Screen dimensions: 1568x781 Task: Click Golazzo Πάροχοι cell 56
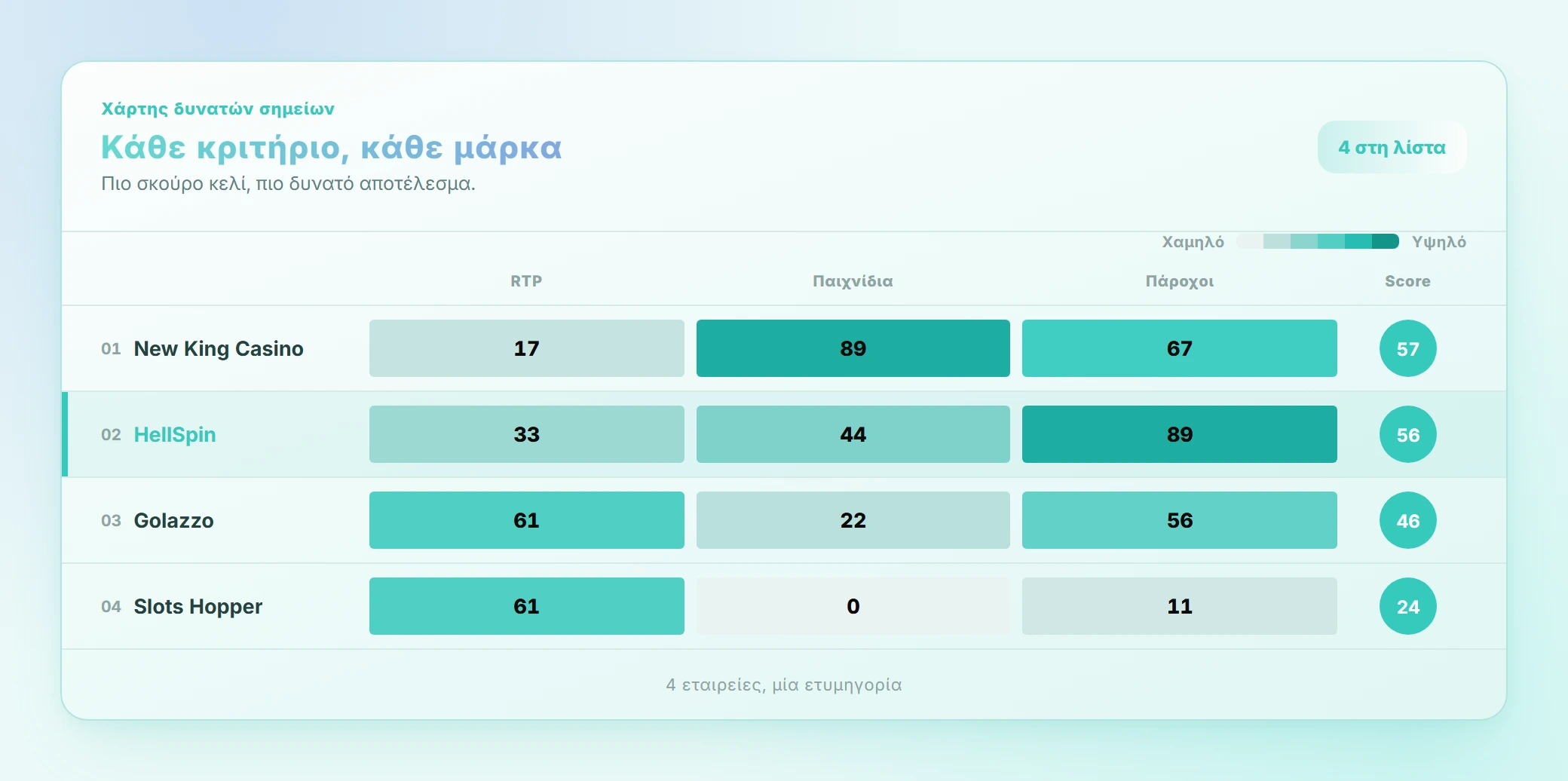tap(1180, 520)
